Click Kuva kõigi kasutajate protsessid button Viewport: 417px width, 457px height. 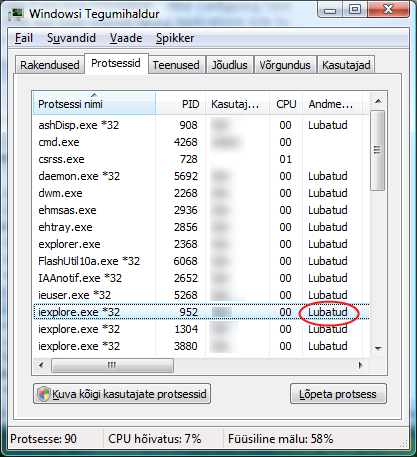[122, 394]
